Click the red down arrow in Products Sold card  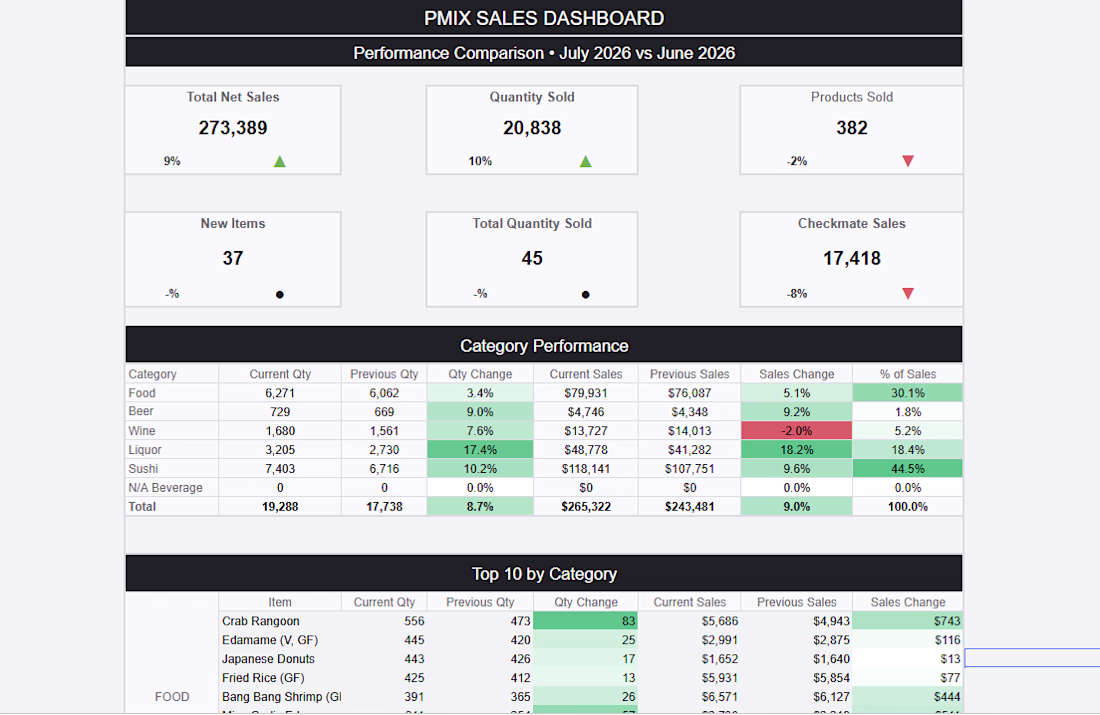[x=908, y=161]
